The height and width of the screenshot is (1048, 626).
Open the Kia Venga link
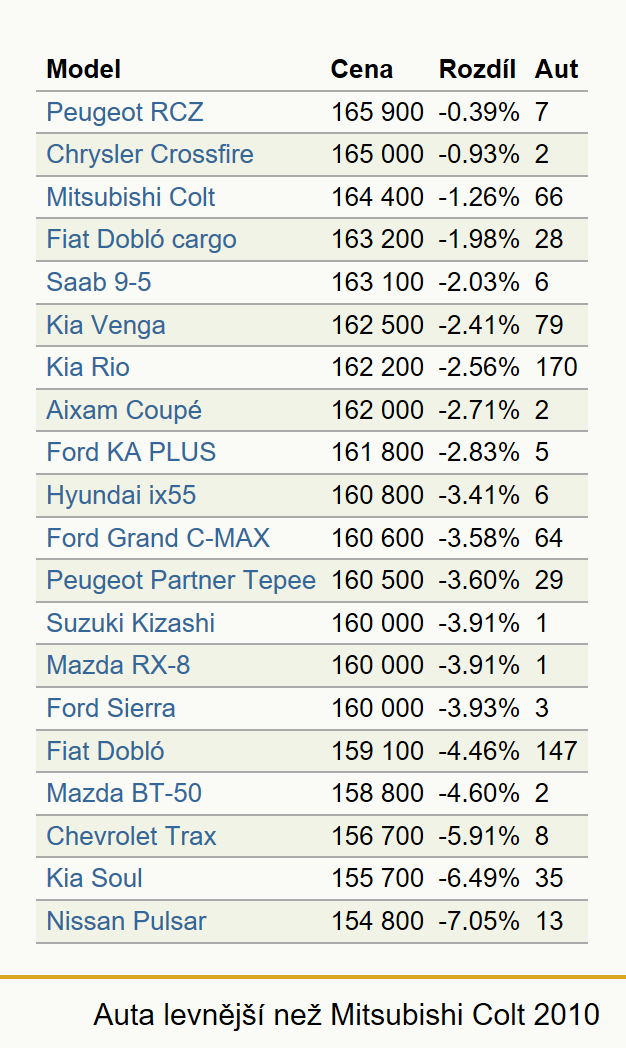point(106,325)
